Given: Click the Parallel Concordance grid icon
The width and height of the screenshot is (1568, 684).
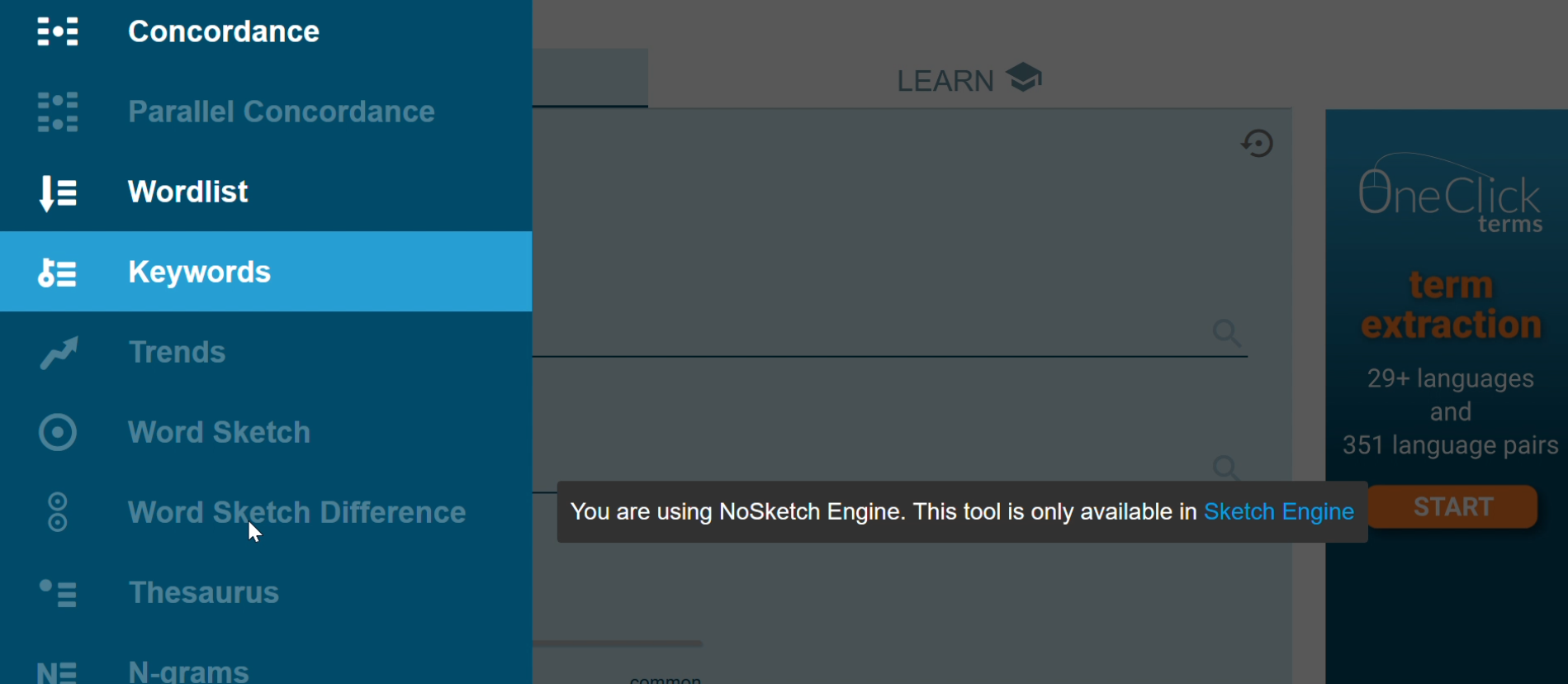Looking at the screenshot, I should coord(58,112).
